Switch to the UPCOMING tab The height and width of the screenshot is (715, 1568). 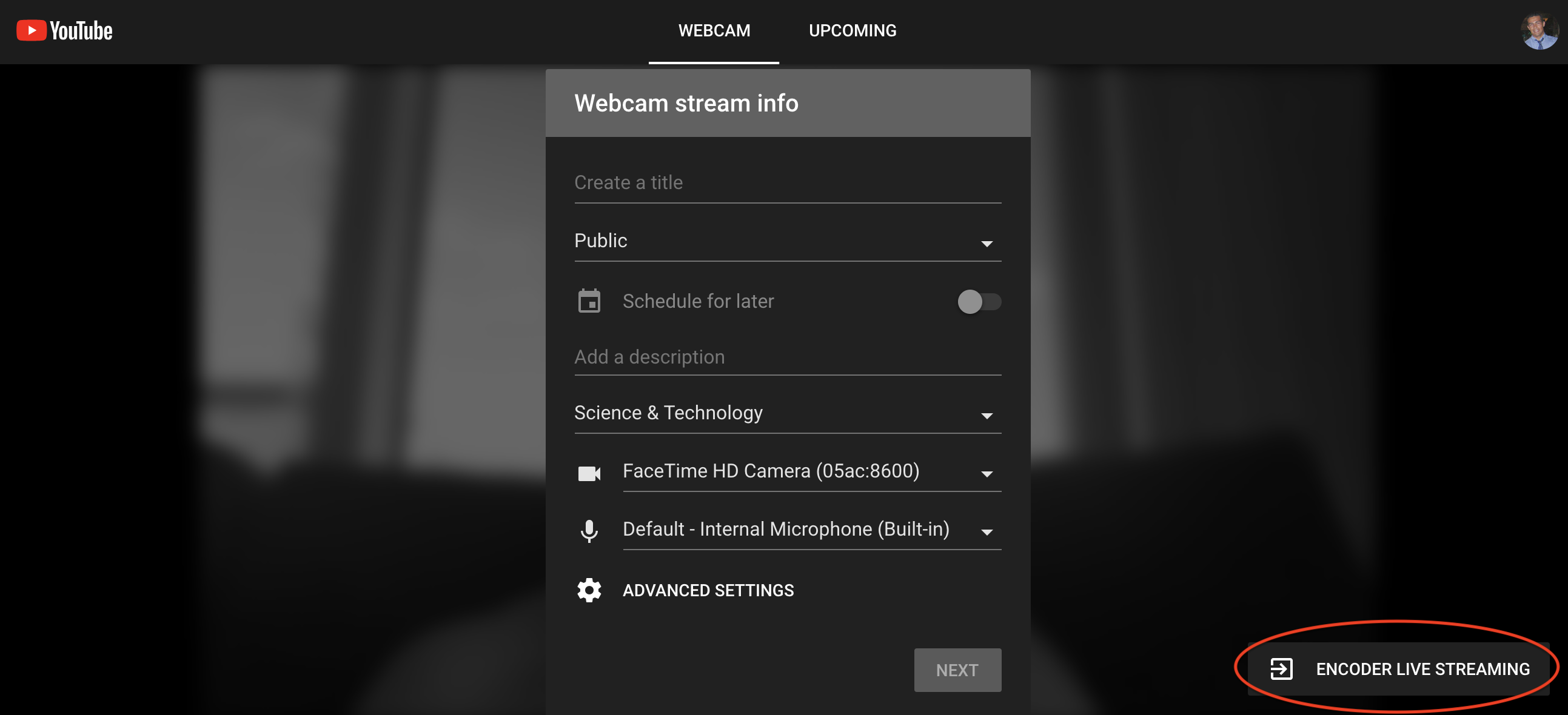point(852,30)
